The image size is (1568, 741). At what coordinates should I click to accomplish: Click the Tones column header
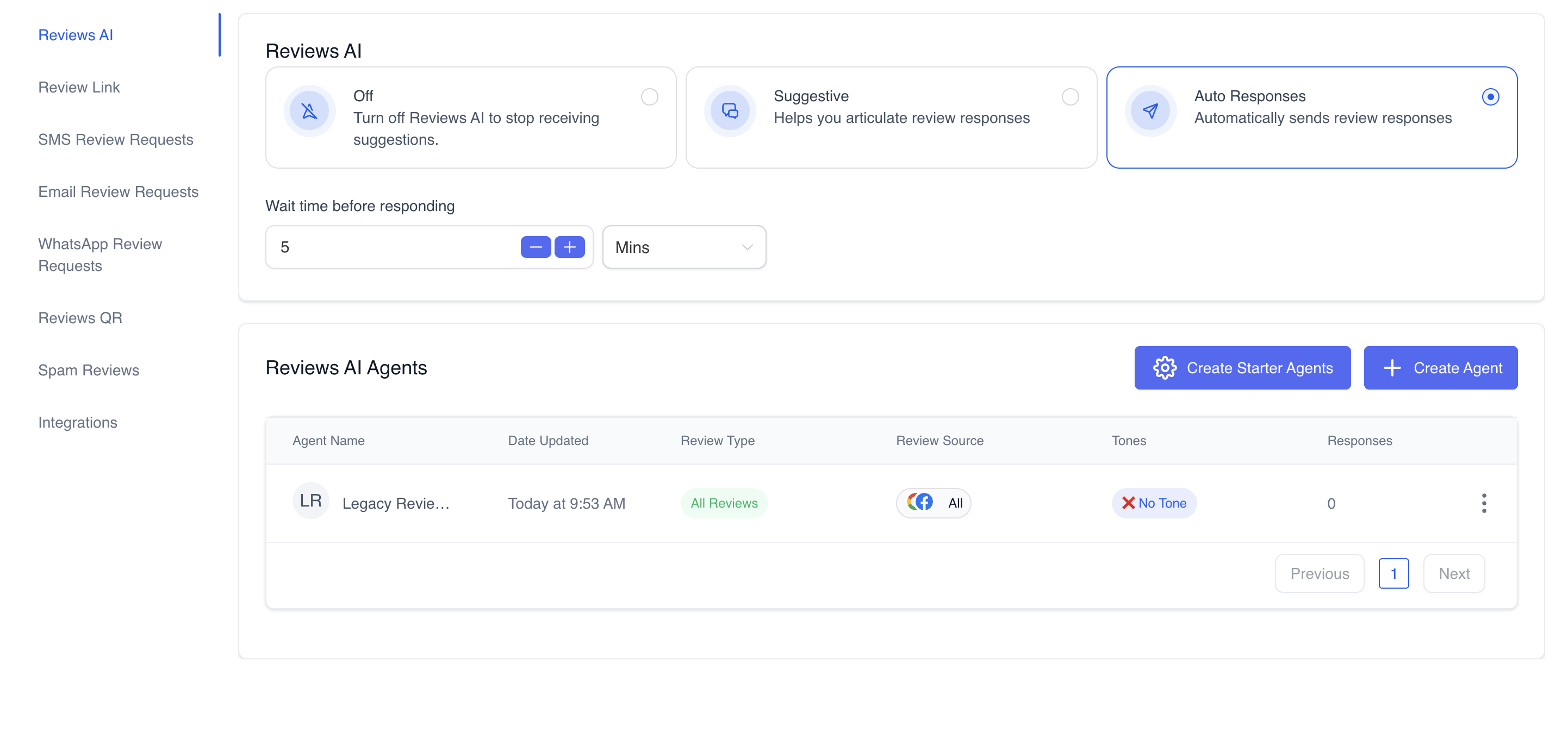pyautogui.click(x=1129, y=441)
